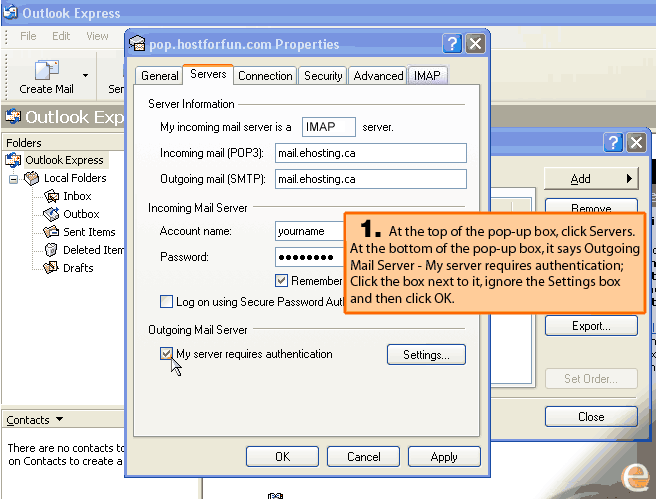
Task: Select the Inbox folder label
Action: (77, 196)
